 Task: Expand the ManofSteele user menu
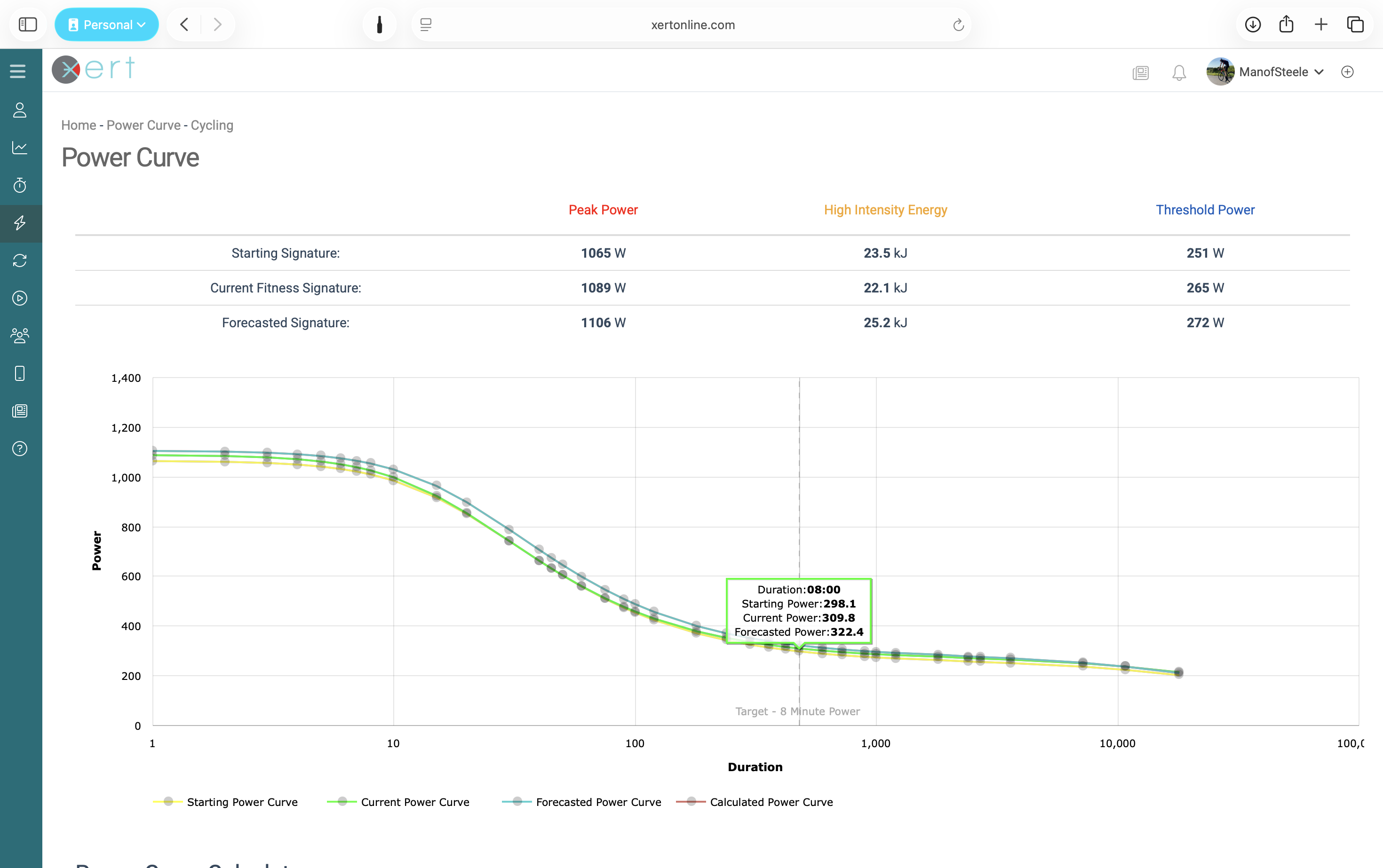(1281, 72)
